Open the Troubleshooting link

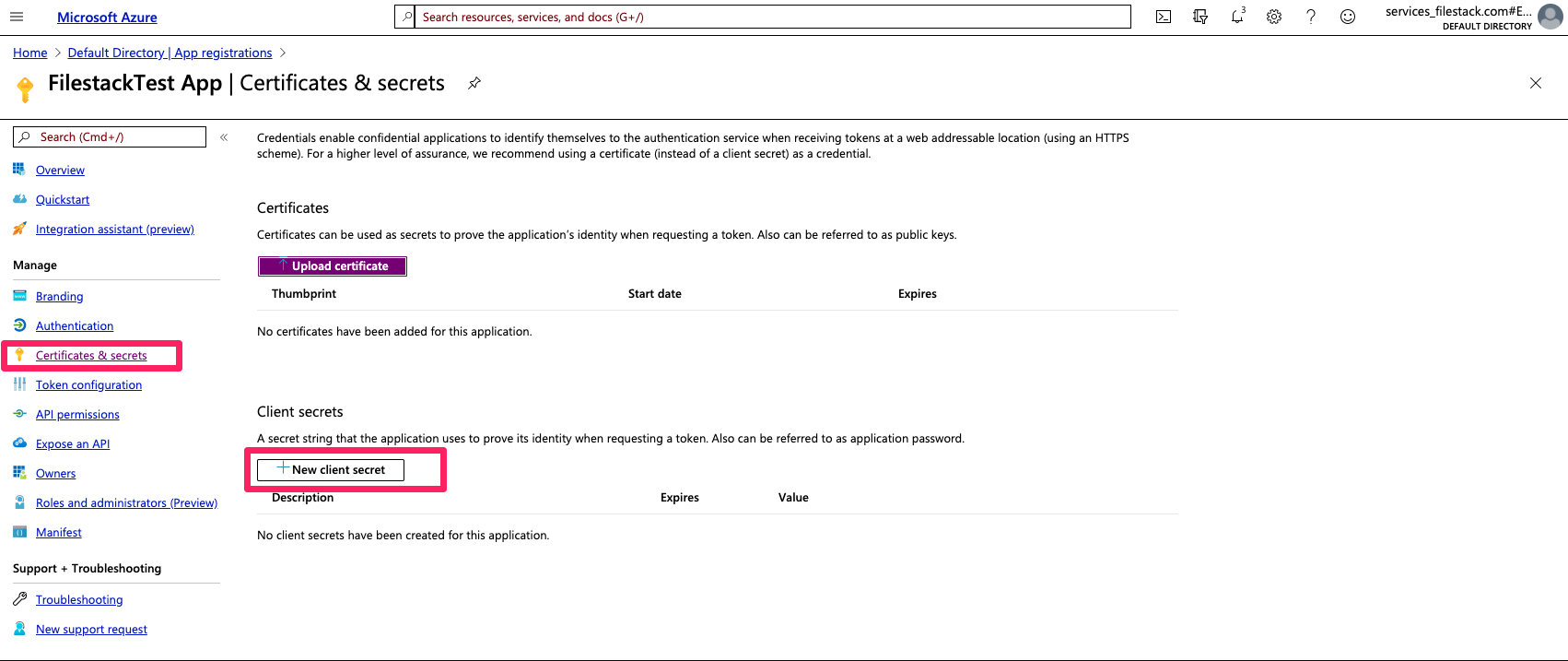pos(79,600)
